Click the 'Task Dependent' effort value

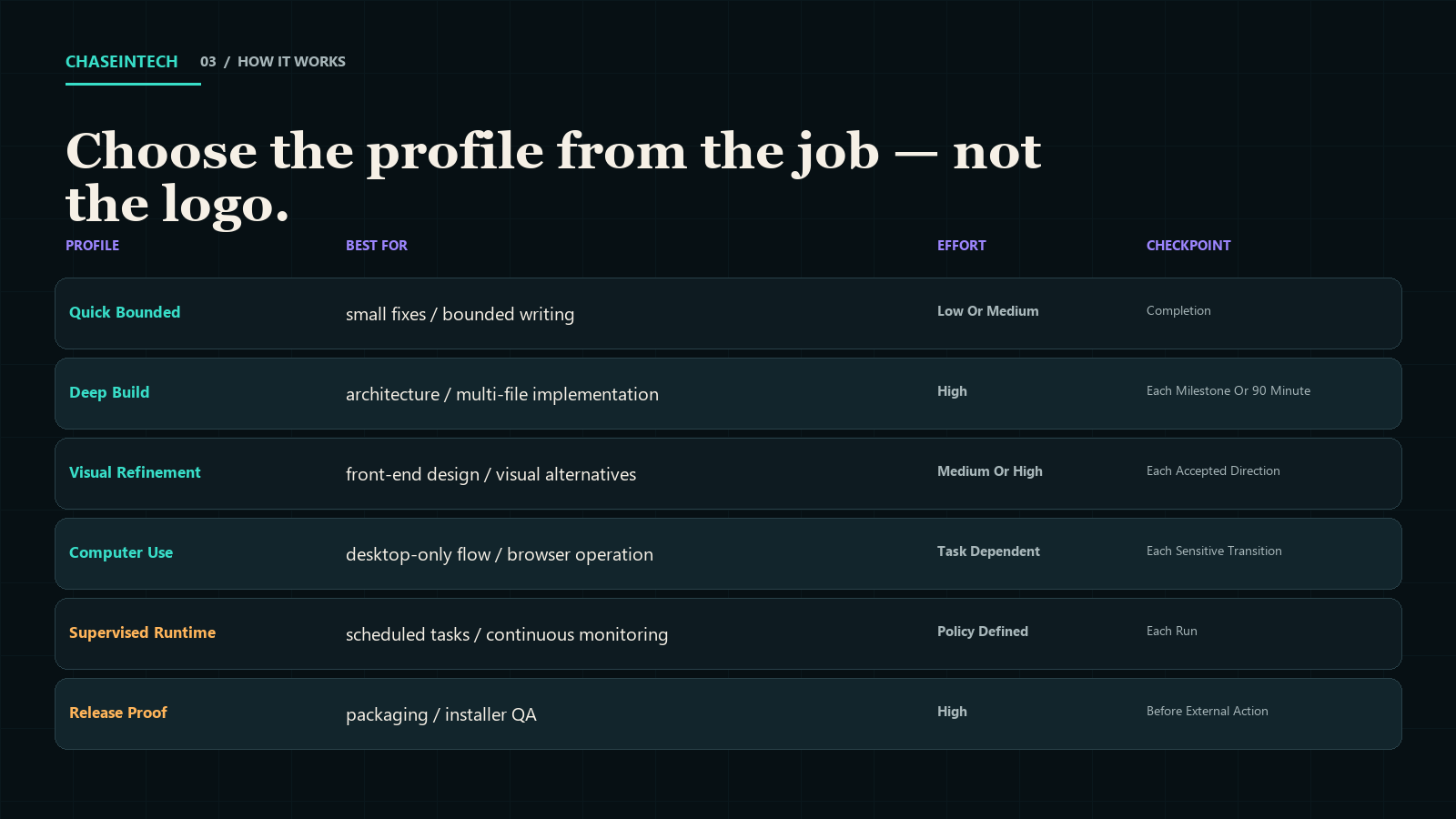click(x=988, y=551)
